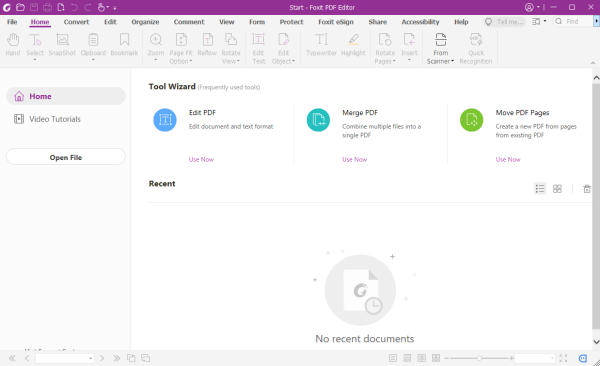Select the Hand tool

pos(13,45)
